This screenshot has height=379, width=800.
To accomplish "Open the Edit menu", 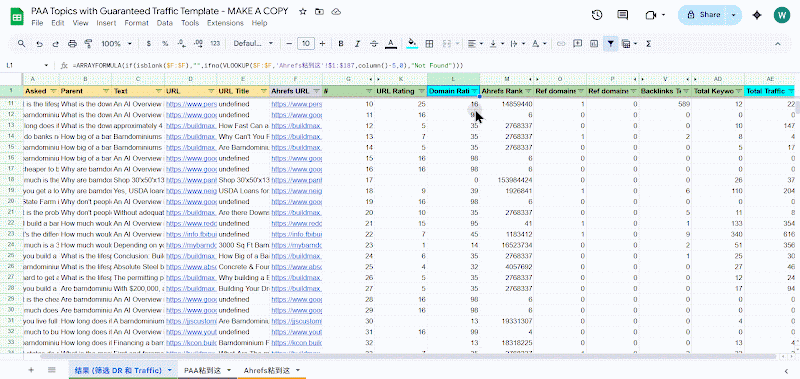I will pos(58,23).
